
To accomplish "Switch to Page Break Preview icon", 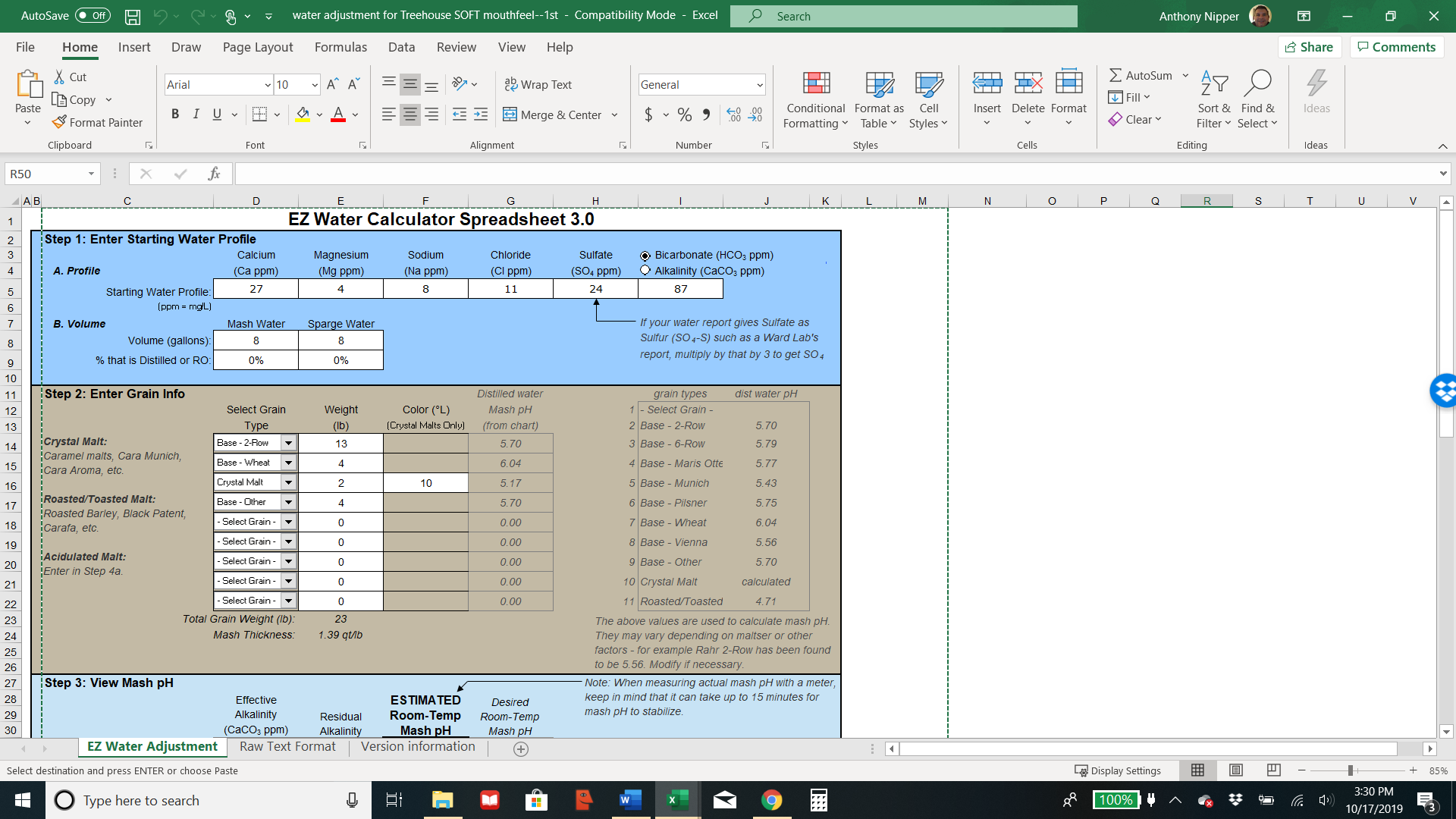I will (x=1274, y=770).
